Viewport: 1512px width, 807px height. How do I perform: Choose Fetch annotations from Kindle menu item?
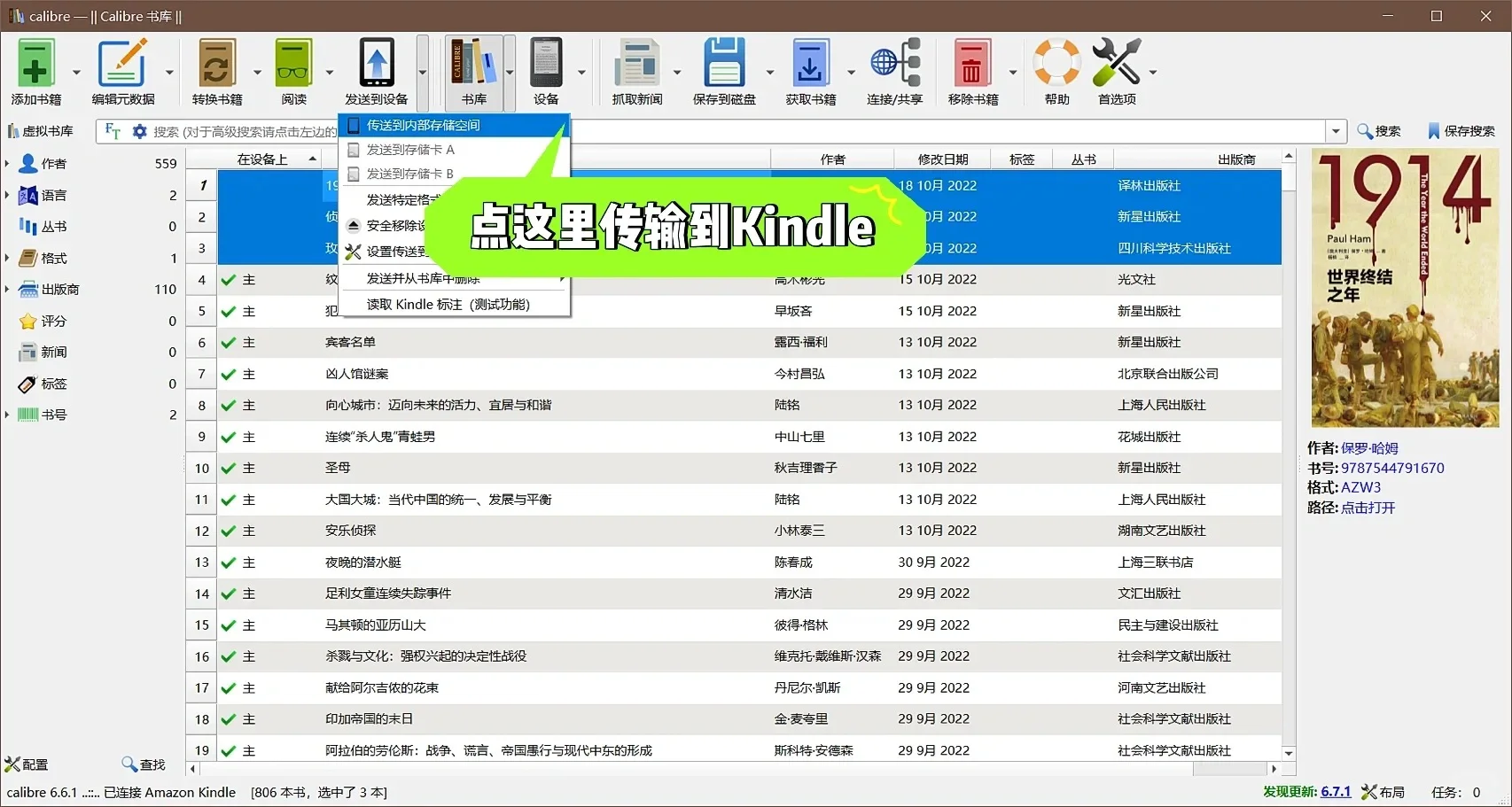tap(454, 304)
